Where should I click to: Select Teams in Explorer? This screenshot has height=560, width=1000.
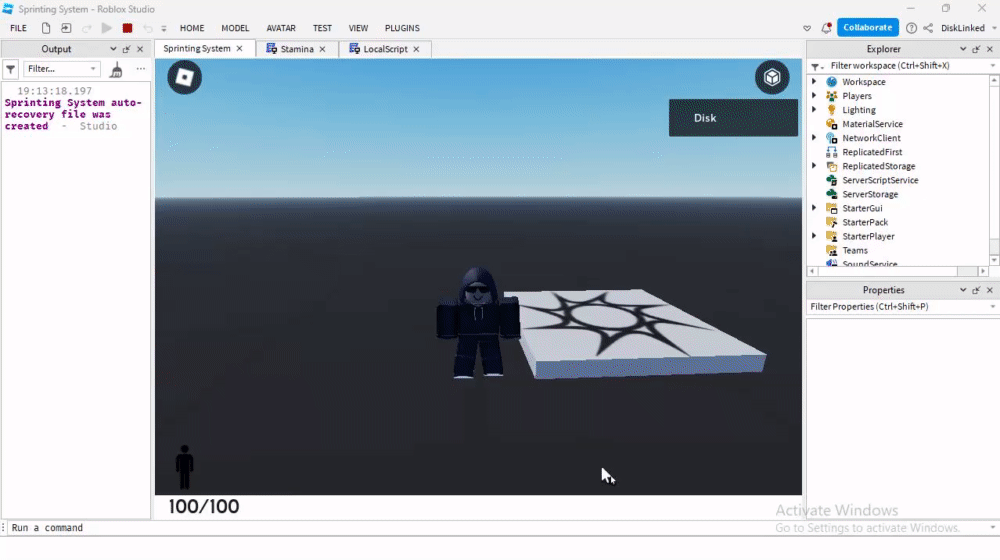[855, 250]
